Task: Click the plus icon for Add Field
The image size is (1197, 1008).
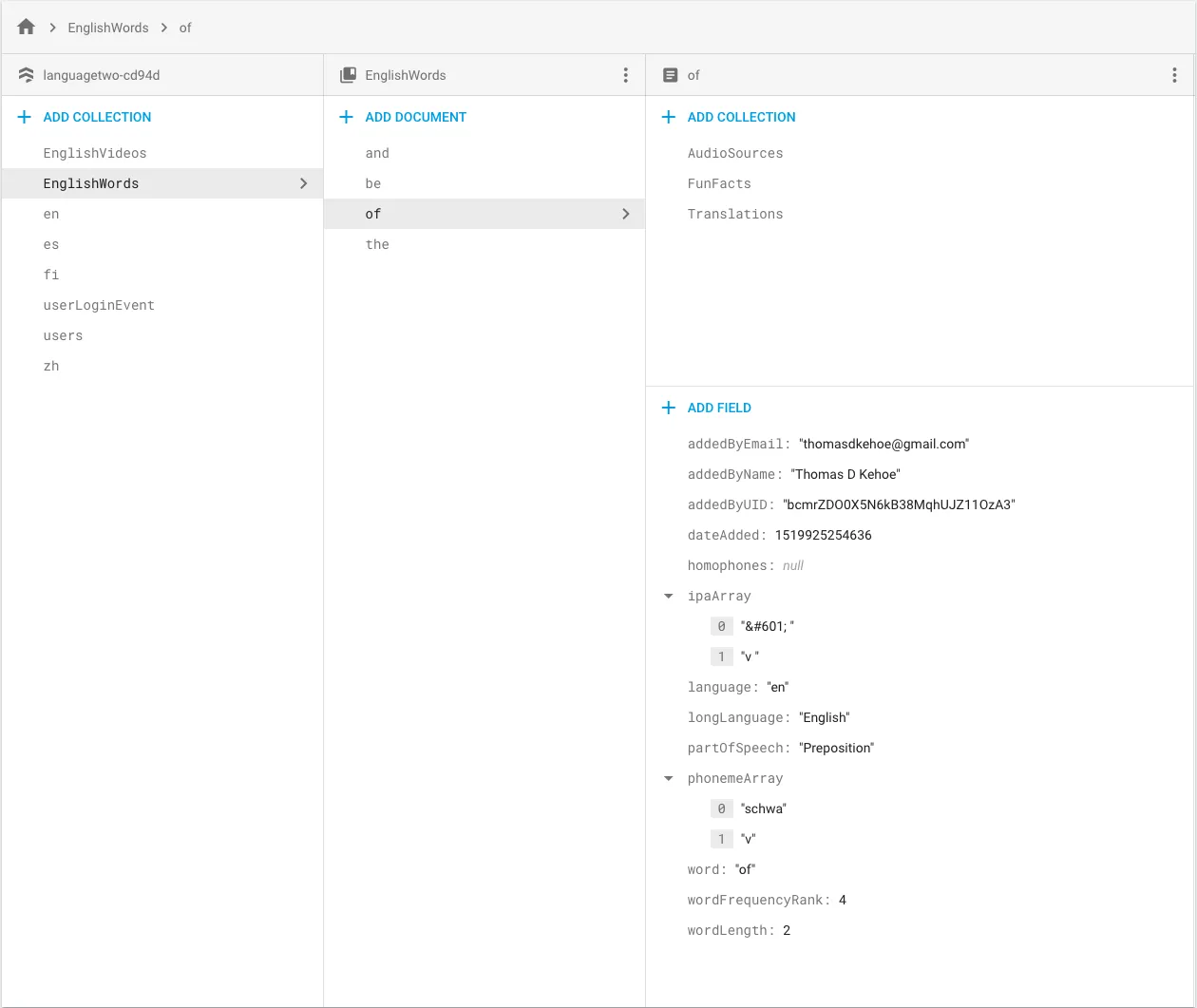Action: (x=669, y=408)
